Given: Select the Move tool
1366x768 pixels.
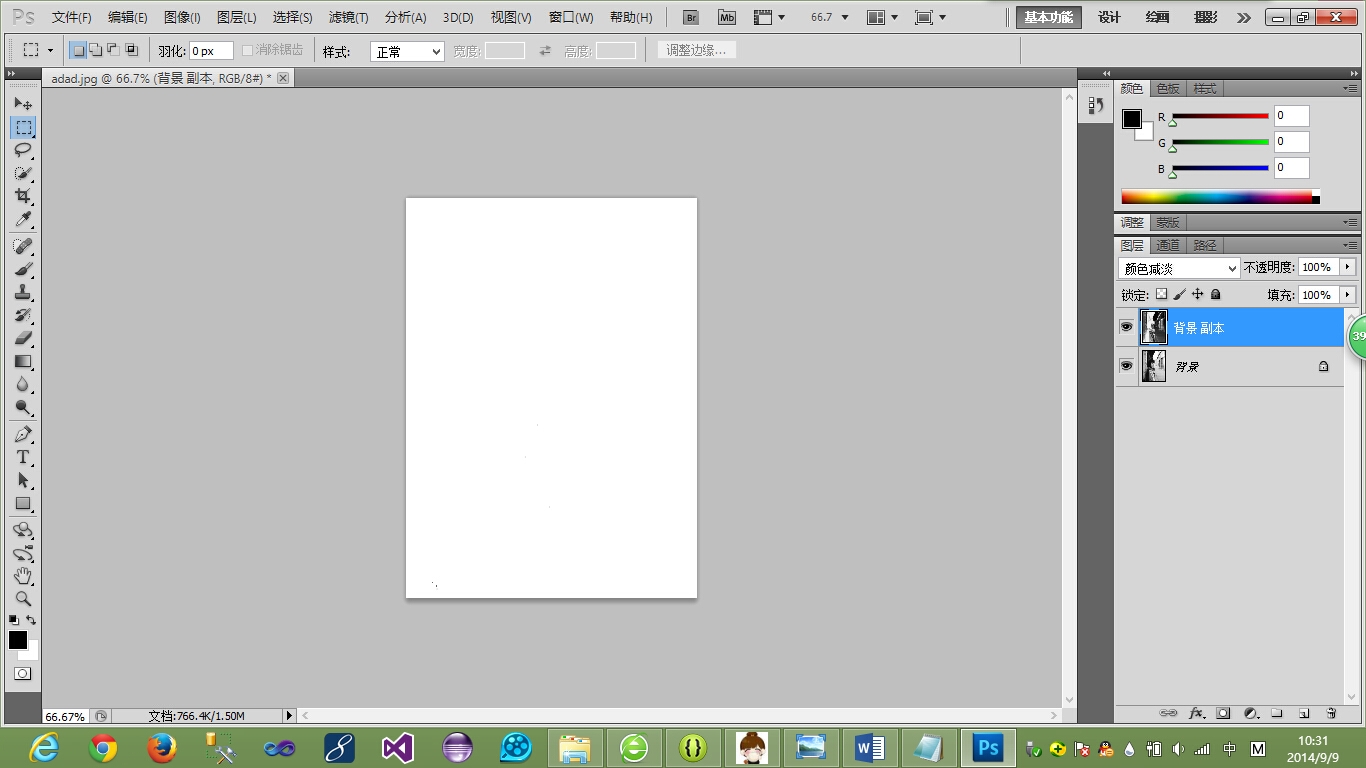Looking at the screenshot, I should click(x=23, y=104).
